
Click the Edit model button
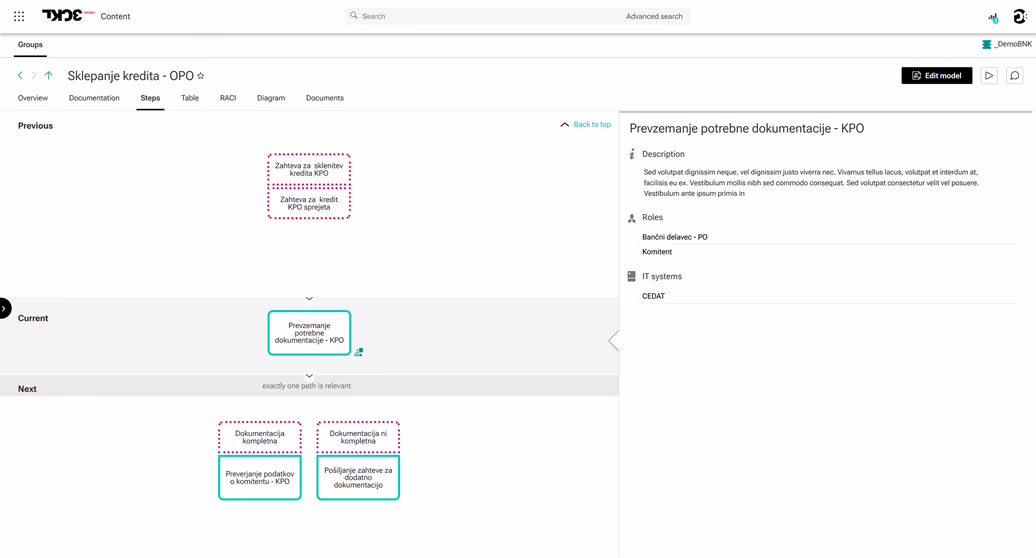(936, 76)
